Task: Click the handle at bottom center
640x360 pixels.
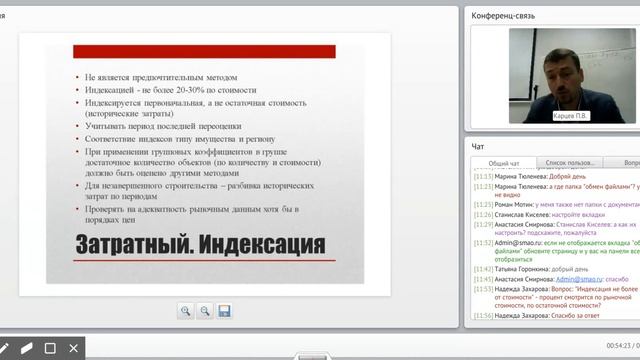Action: tap(312, 357)
